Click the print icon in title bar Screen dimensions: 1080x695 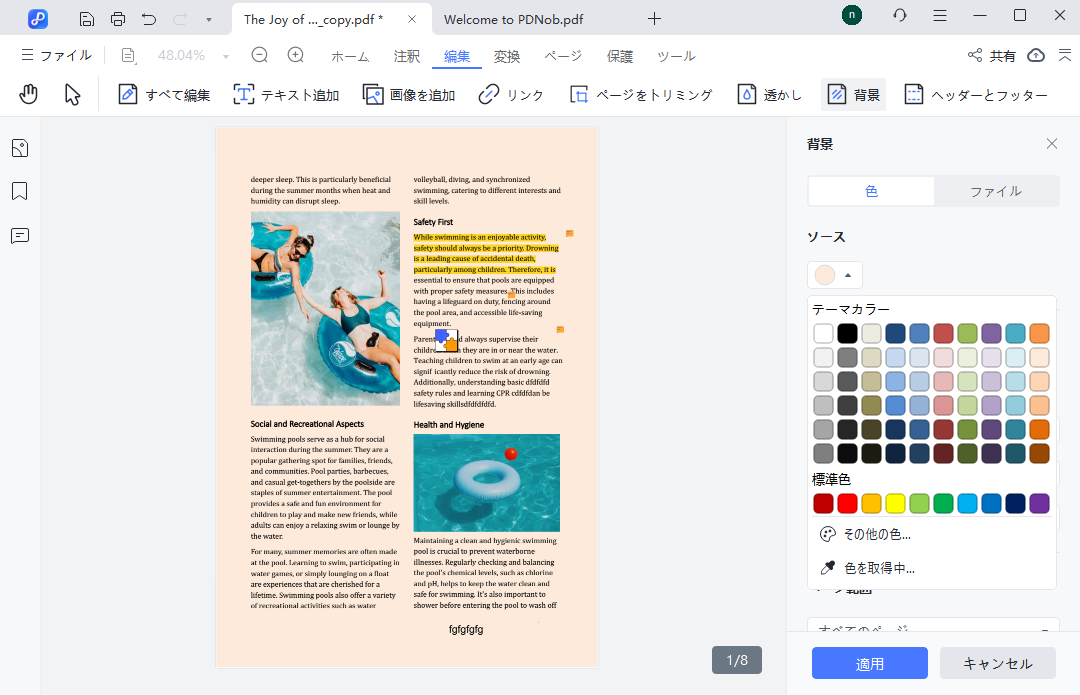point(118,19)
